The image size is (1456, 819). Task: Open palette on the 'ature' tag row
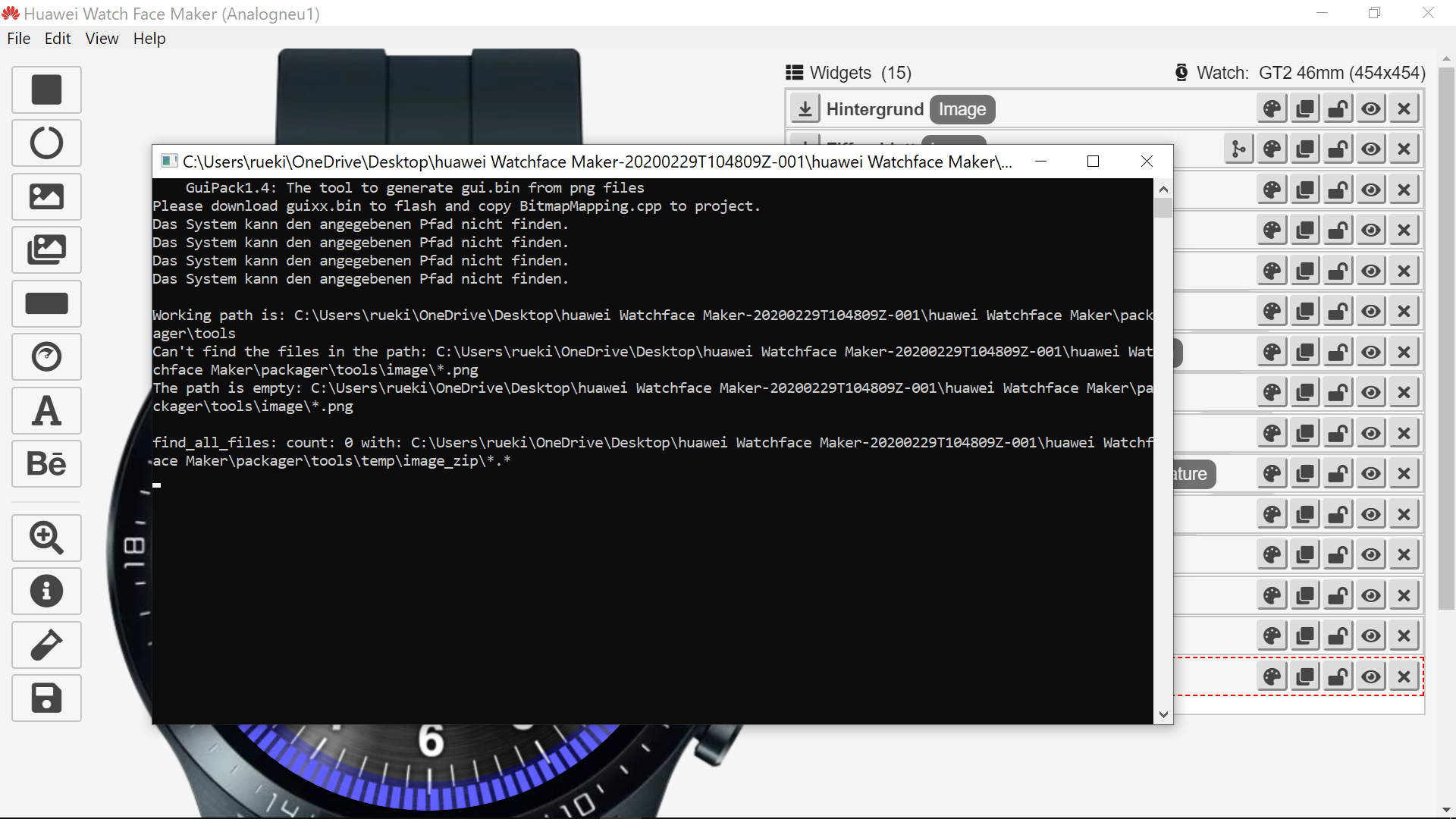tap(1272, 474)
